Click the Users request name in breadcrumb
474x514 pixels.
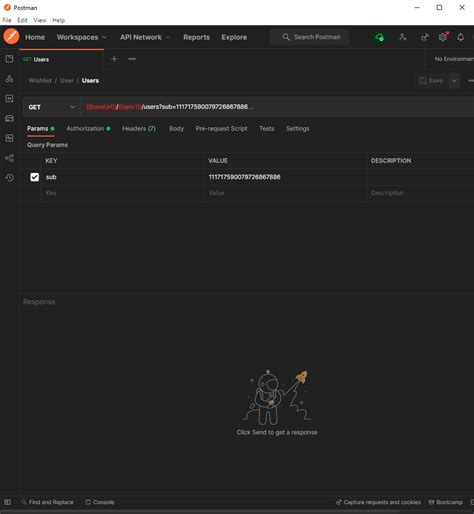point(90,81)
